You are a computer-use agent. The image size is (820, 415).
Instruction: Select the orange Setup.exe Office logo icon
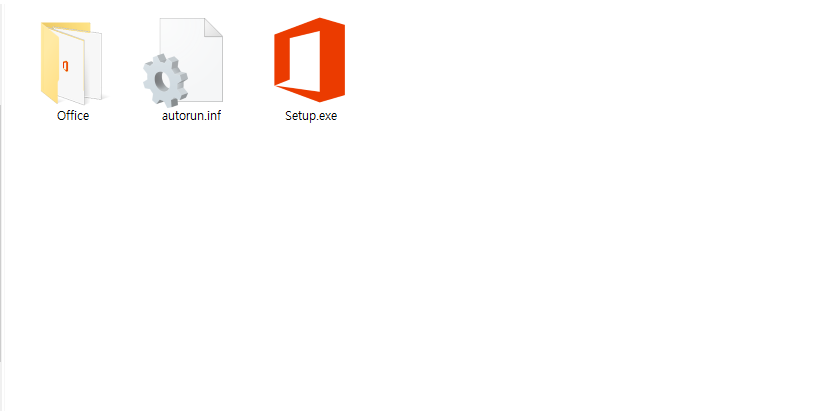click(310, 60)
